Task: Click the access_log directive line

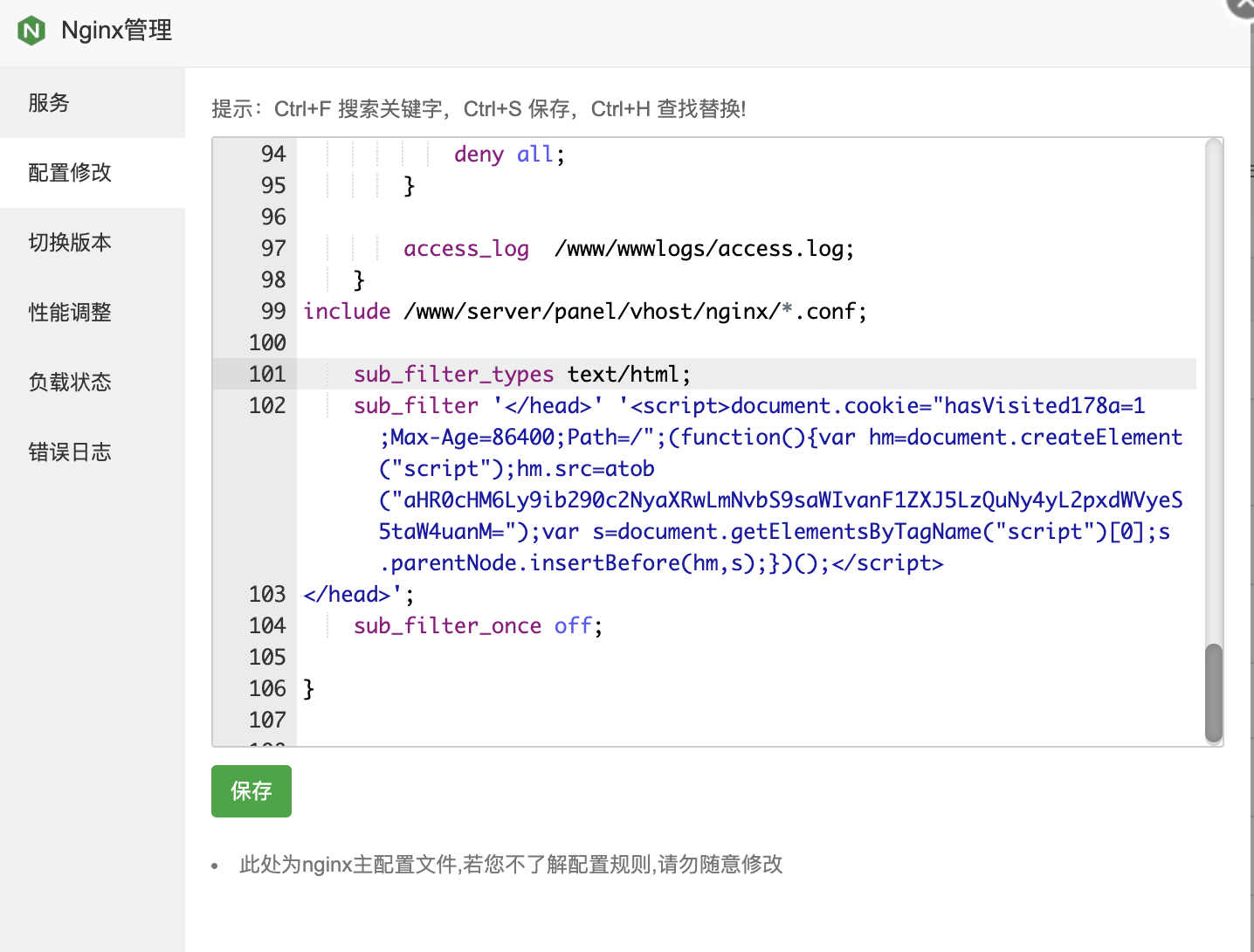Action: [x=629, y=249]
